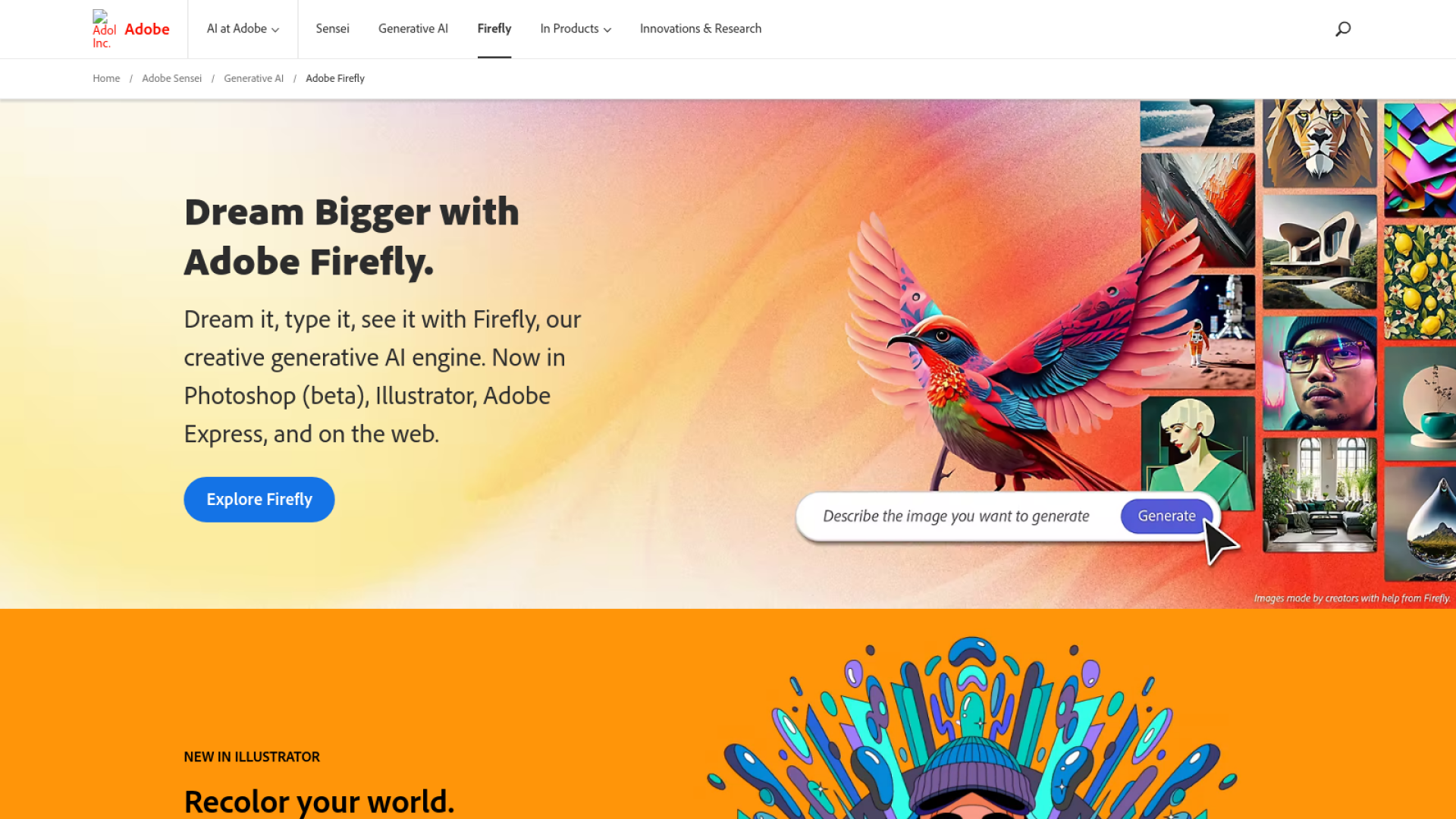This screenshot has width=1456, height=819.
Task: Focus the describe image prompt field
Action: [x=956, y=516]
